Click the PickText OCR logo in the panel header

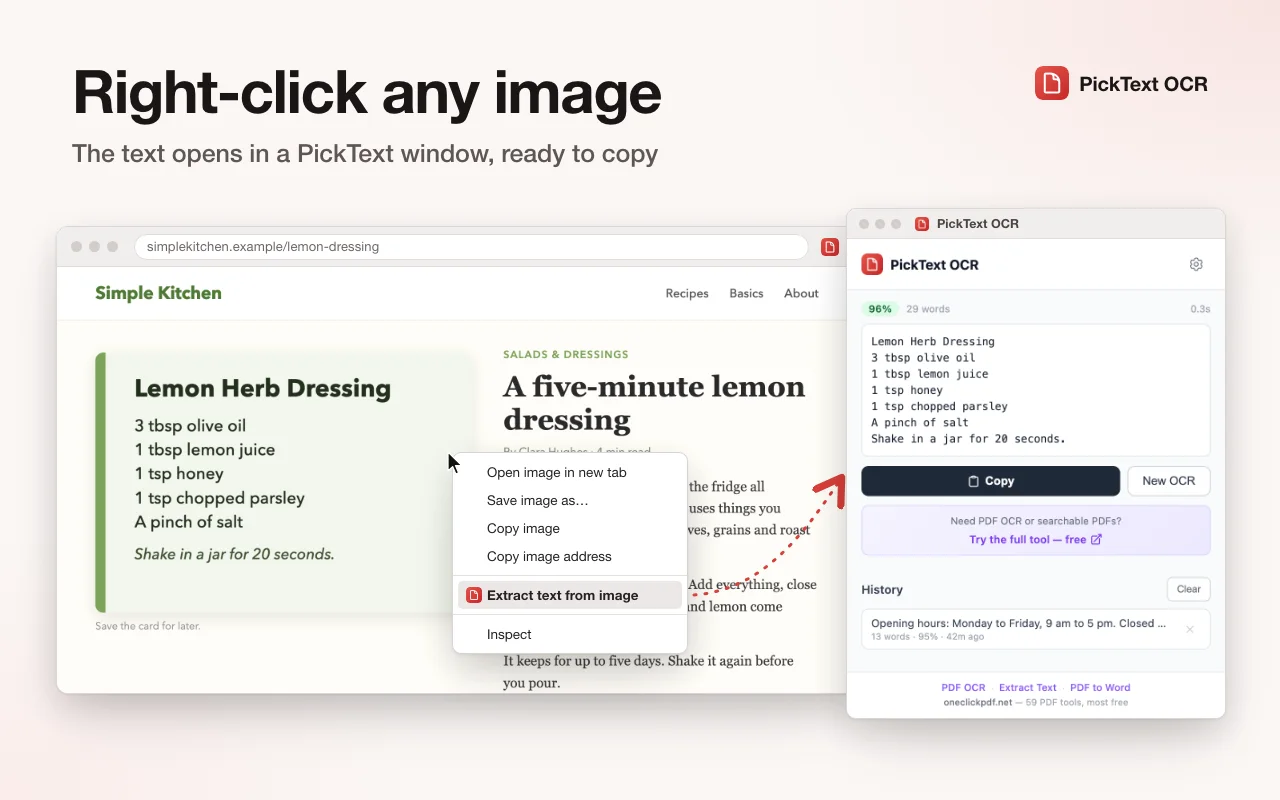coord(872,265)
